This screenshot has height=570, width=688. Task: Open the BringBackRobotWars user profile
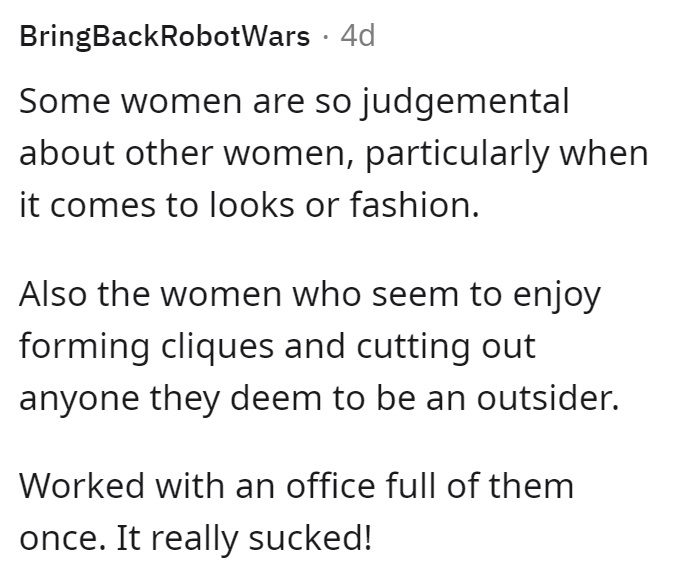point(165,36)
